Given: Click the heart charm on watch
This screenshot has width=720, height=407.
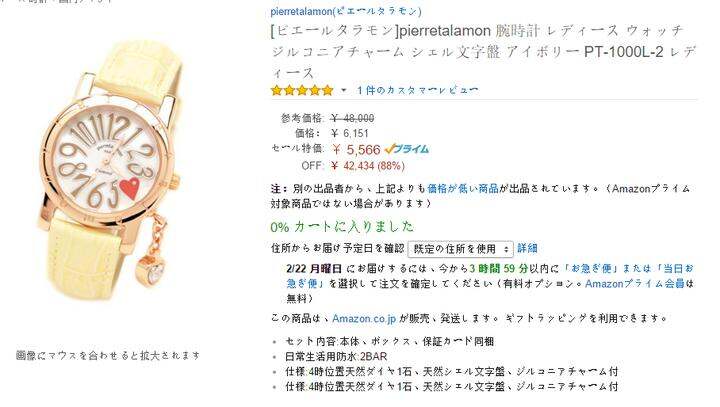Looking at the screenshot, I should [x=151, y=271].
